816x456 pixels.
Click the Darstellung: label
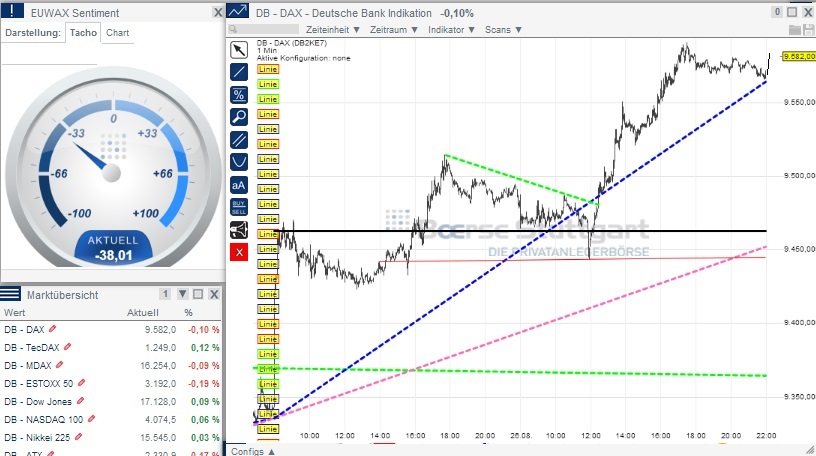coord(33,33)
